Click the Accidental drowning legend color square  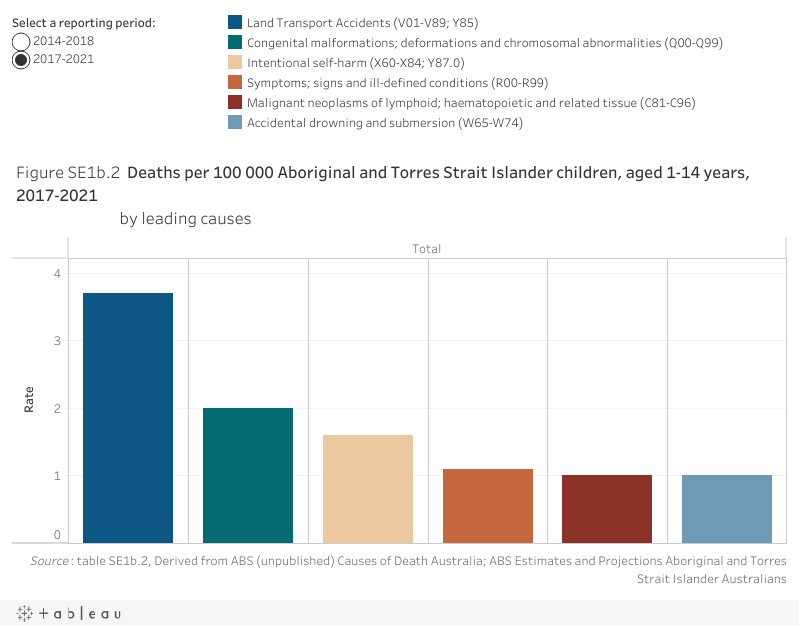tap(235, 123)
